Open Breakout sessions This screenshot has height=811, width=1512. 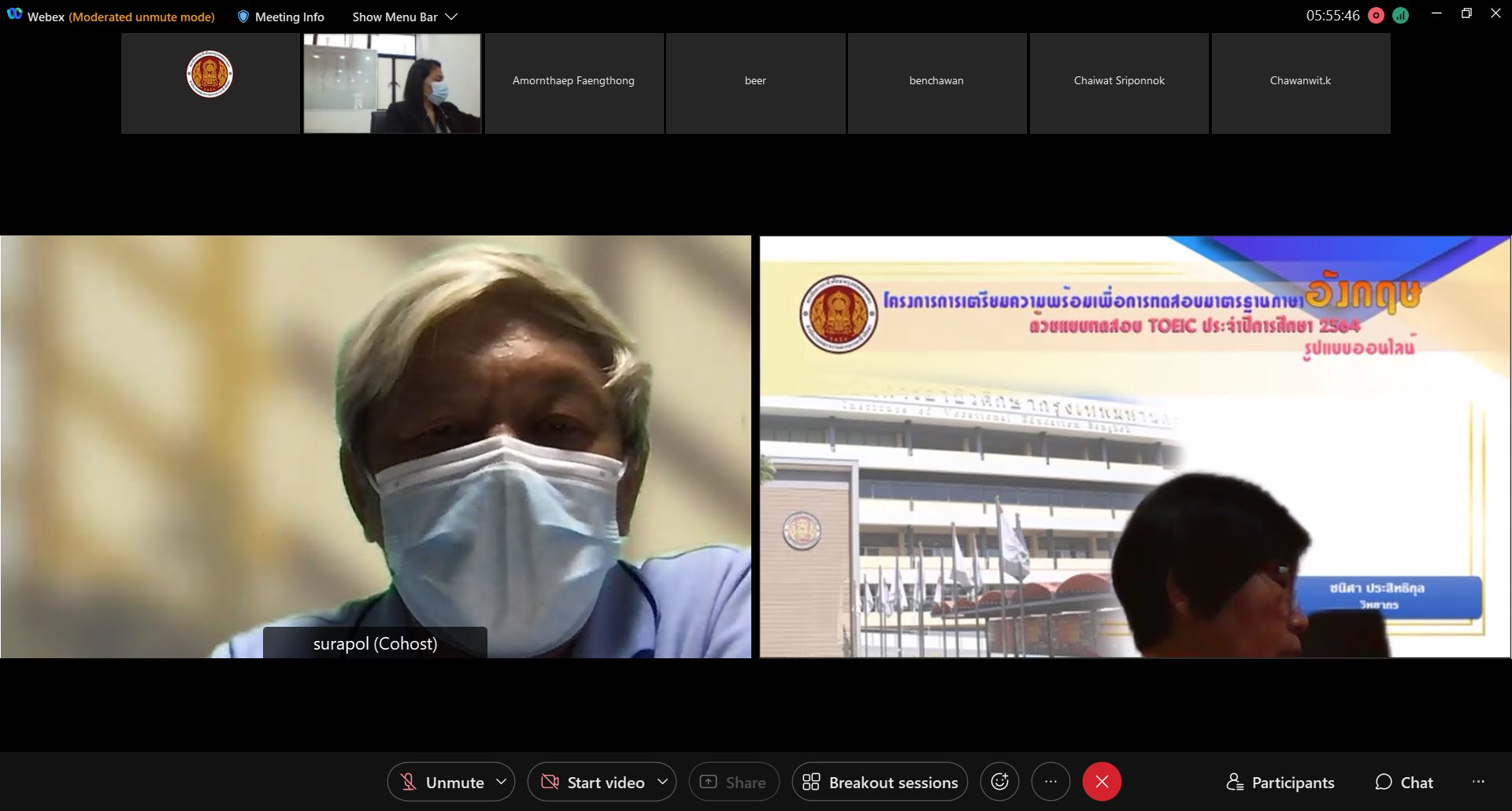[x=880, y=782]
